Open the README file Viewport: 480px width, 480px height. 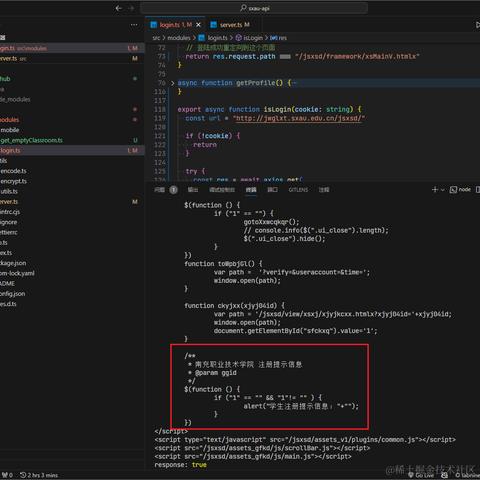point(7,284)
